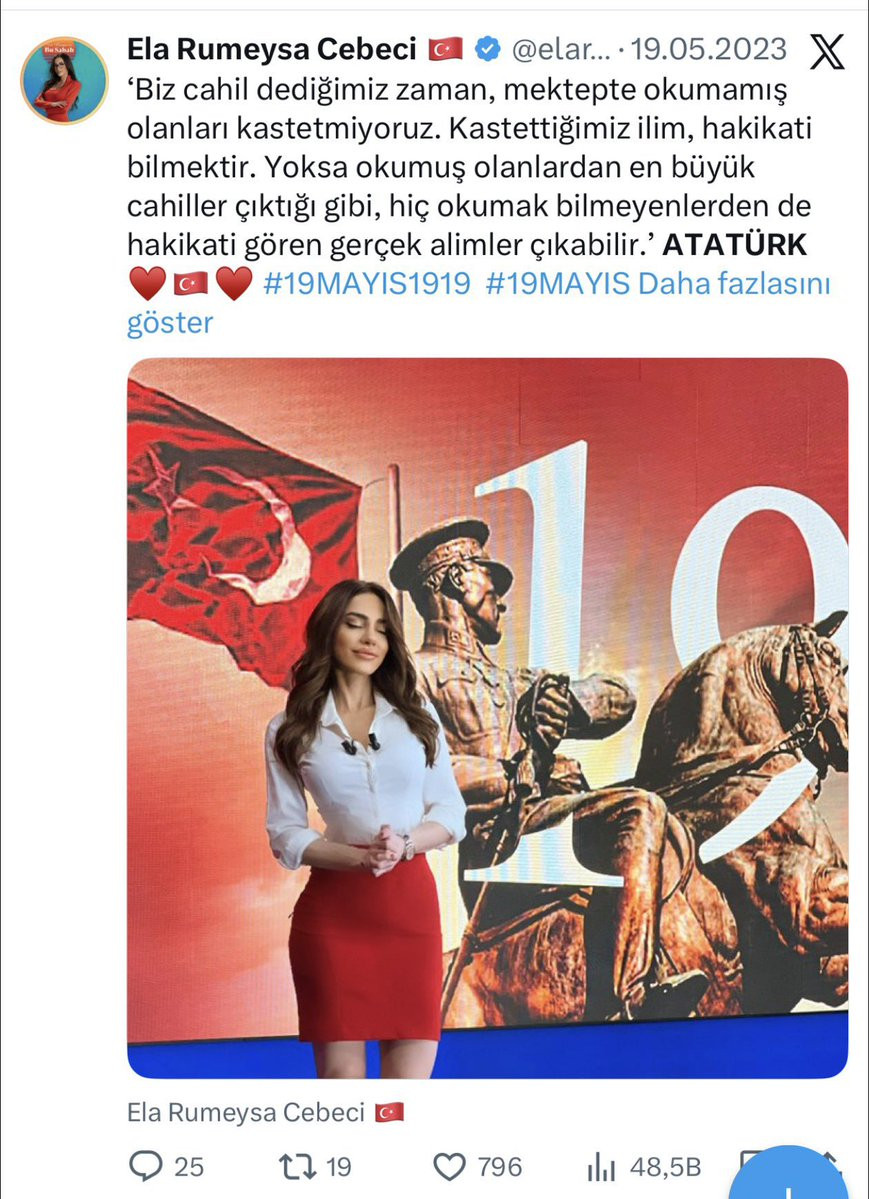
Task: Click the X logo at top right
Action: (x=827, y=52)
